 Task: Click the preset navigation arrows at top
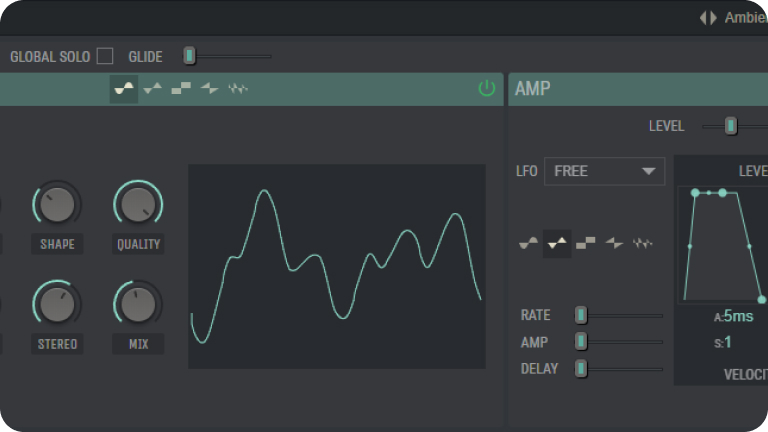coord(708,17)
